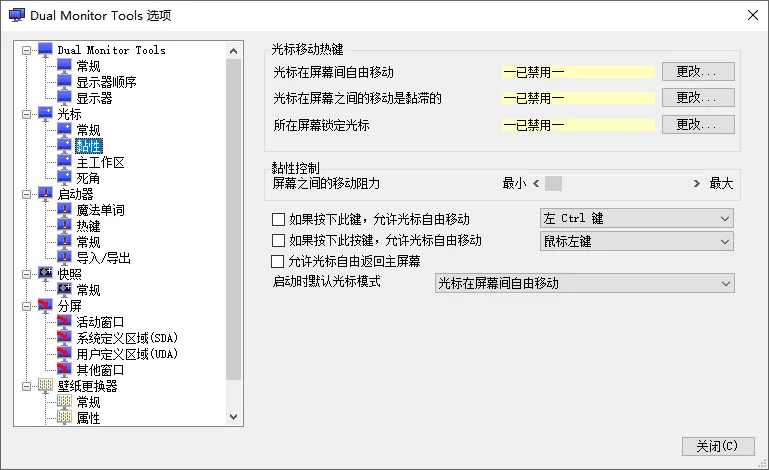This screenshot has width=769, height=470.
Task: Click the icon next to 死角
Action: coord(64,178)
